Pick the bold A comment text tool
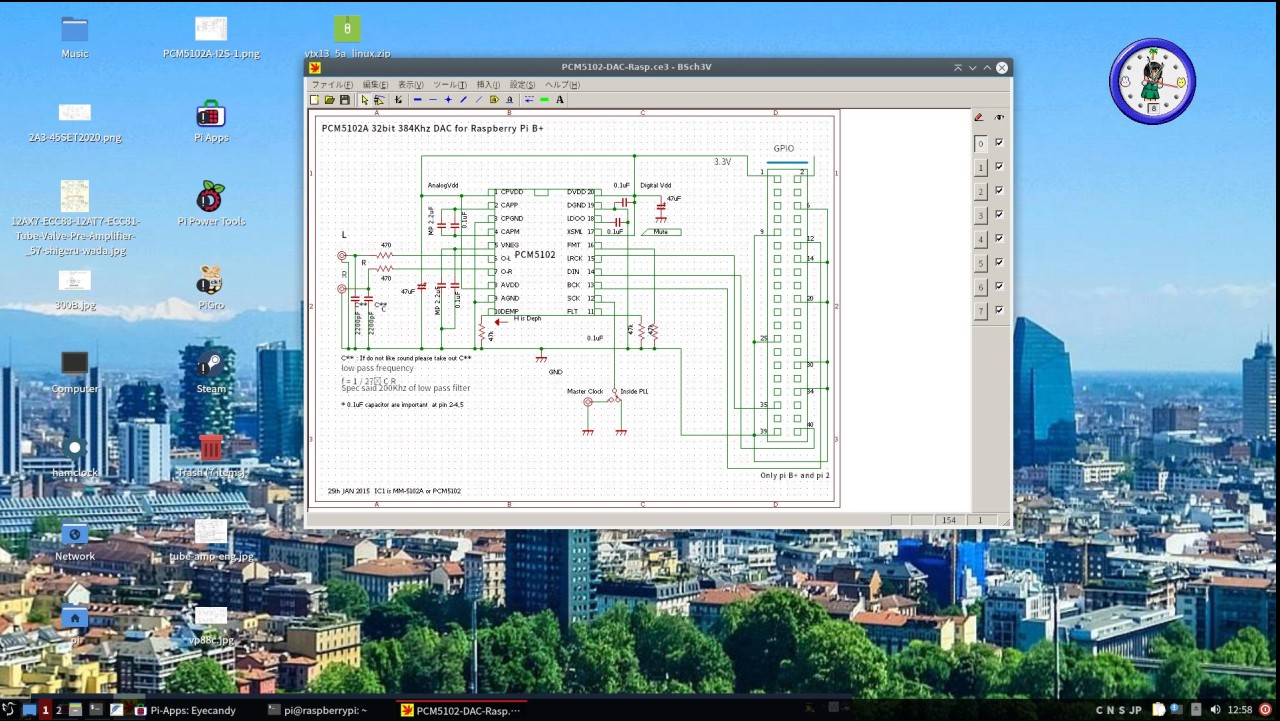Viewport: 1280px width, 721px height. click(x=560, y=100)
